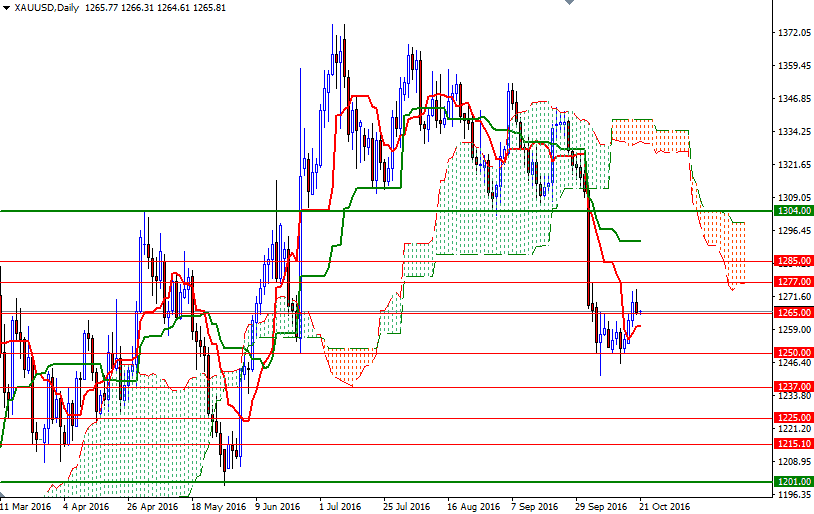Click the 1271.60 price scale value

point(794,296)
